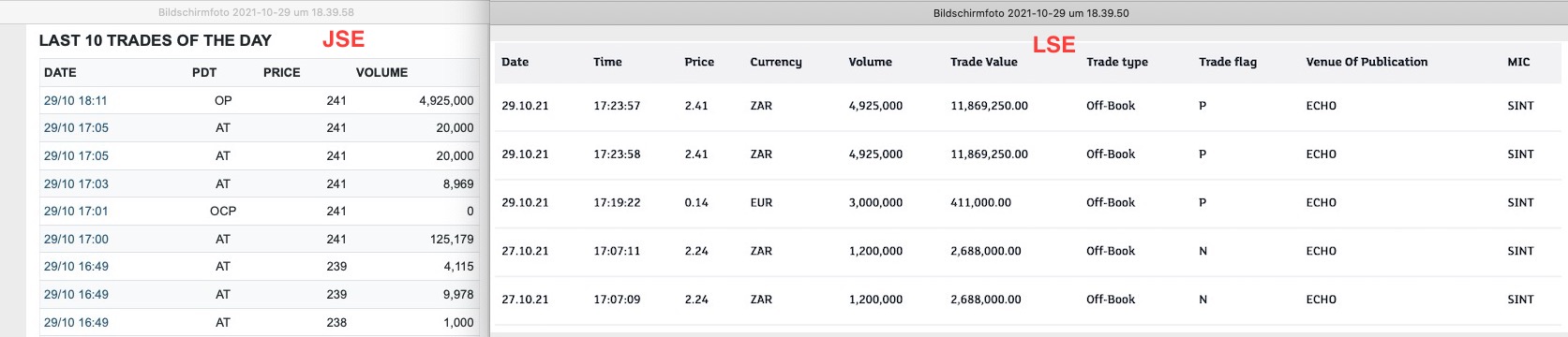Click the left window title Bildschirmfoto 18.39.58
Image resolution: width=1568 pixels, height=337 pixels.
[x=256, y=12]
